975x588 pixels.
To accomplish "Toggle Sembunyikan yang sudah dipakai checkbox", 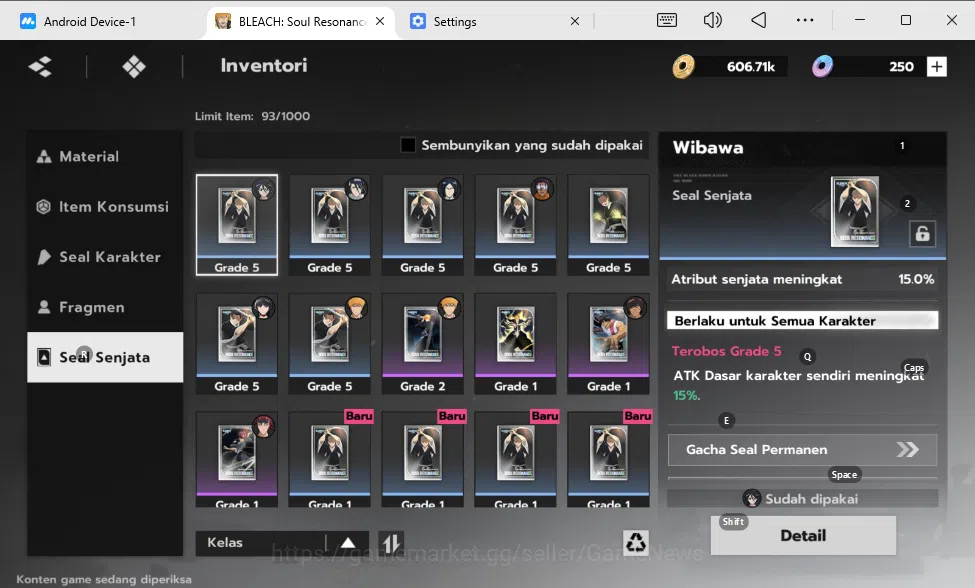I will (x=408, y=145).
